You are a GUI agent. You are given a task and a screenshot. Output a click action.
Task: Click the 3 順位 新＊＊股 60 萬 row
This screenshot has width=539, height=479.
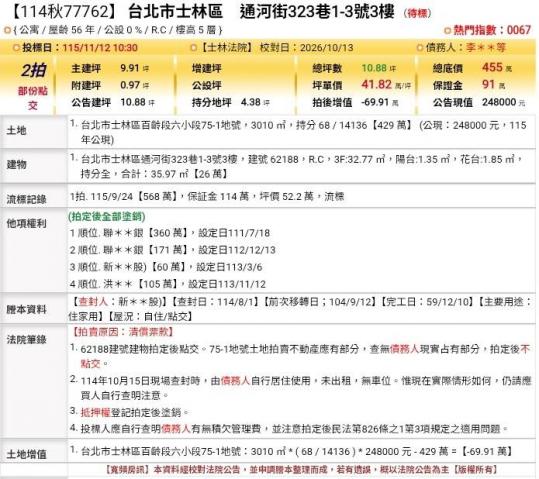166,267
